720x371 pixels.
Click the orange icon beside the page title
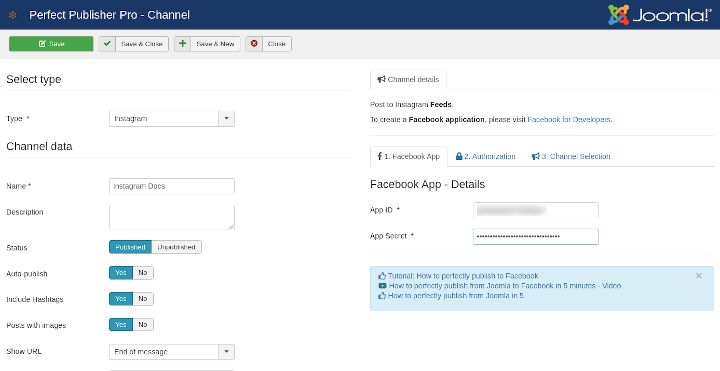(13, 15)
